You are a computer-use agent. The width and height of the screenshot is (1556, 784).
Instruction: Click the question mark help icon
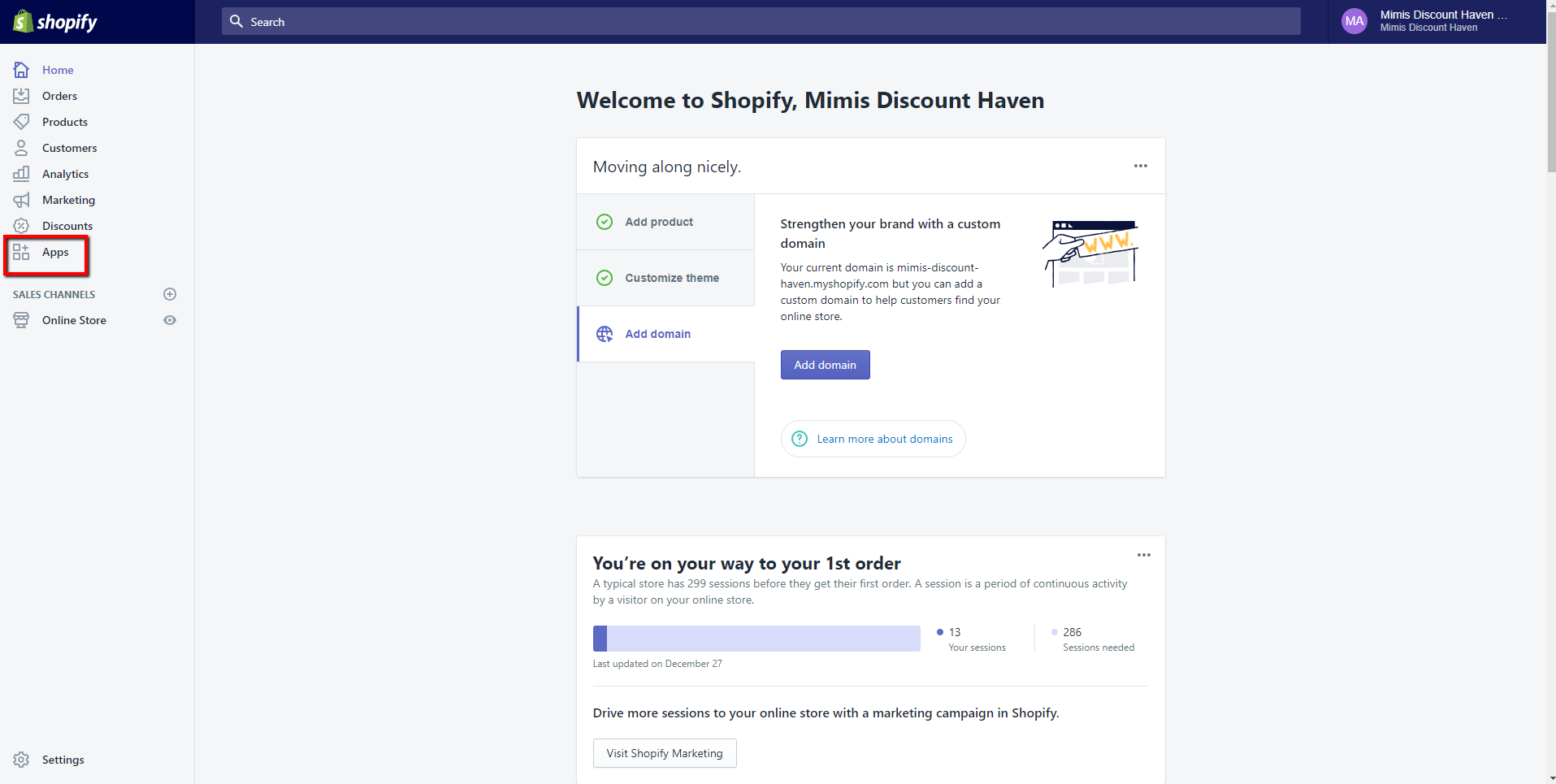coord(800,439)
